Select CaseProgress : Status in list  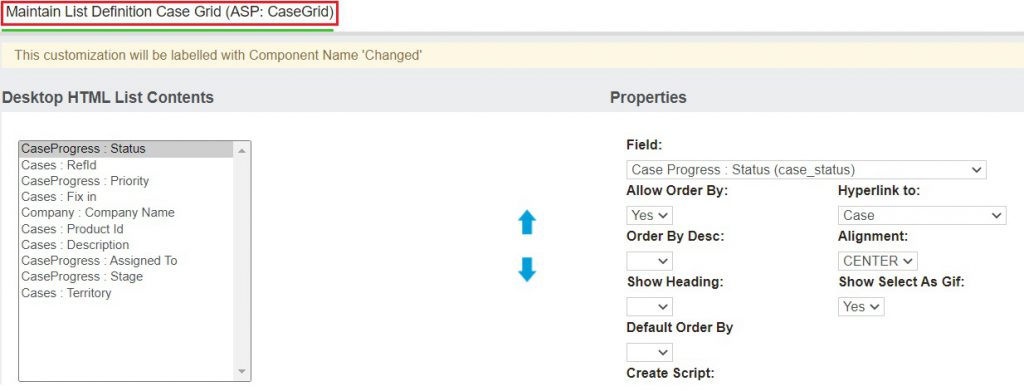point(127,149)
